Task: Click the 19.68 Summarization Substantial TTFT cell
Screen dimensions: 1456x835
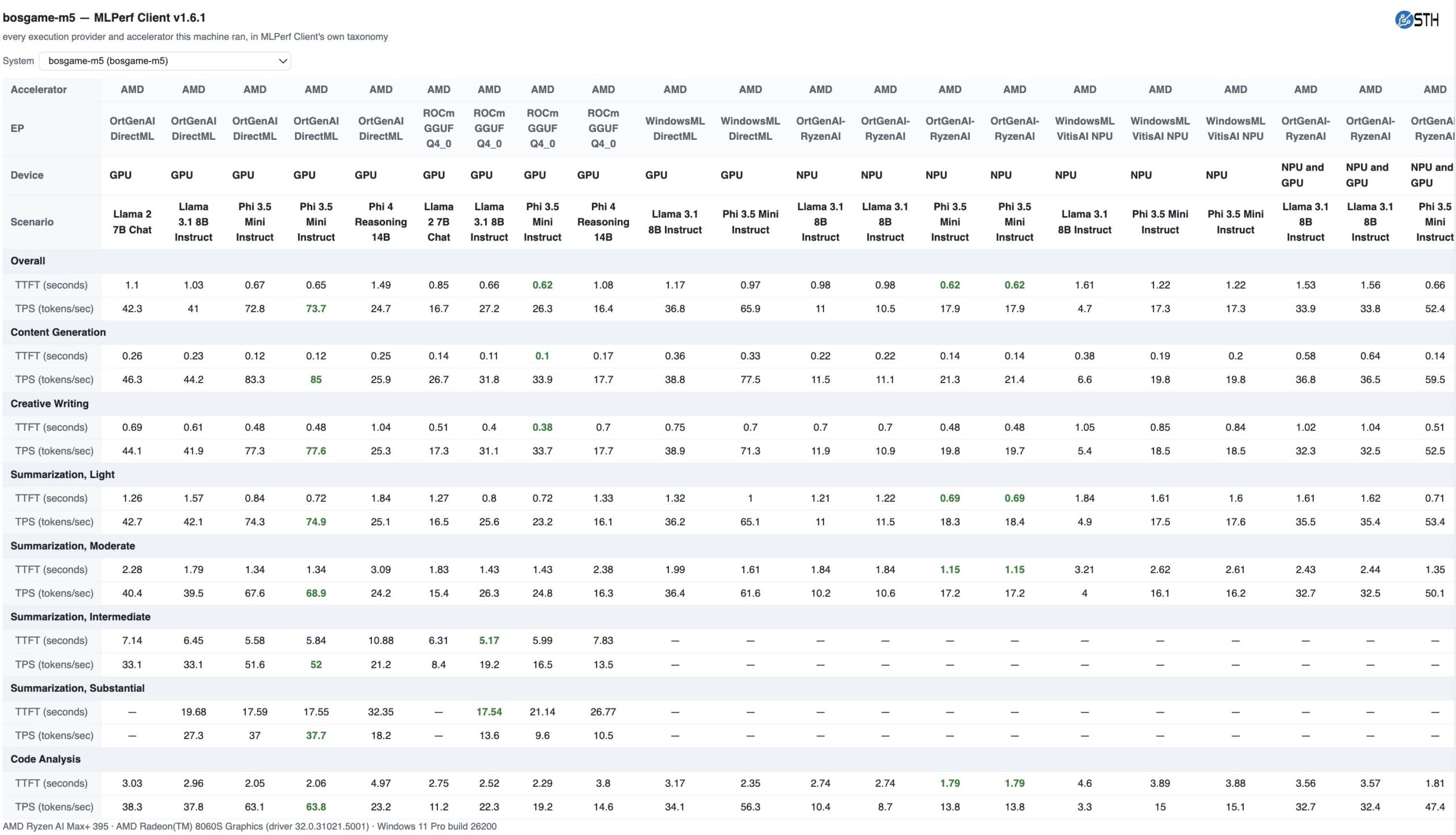Action: click(193, 712)
